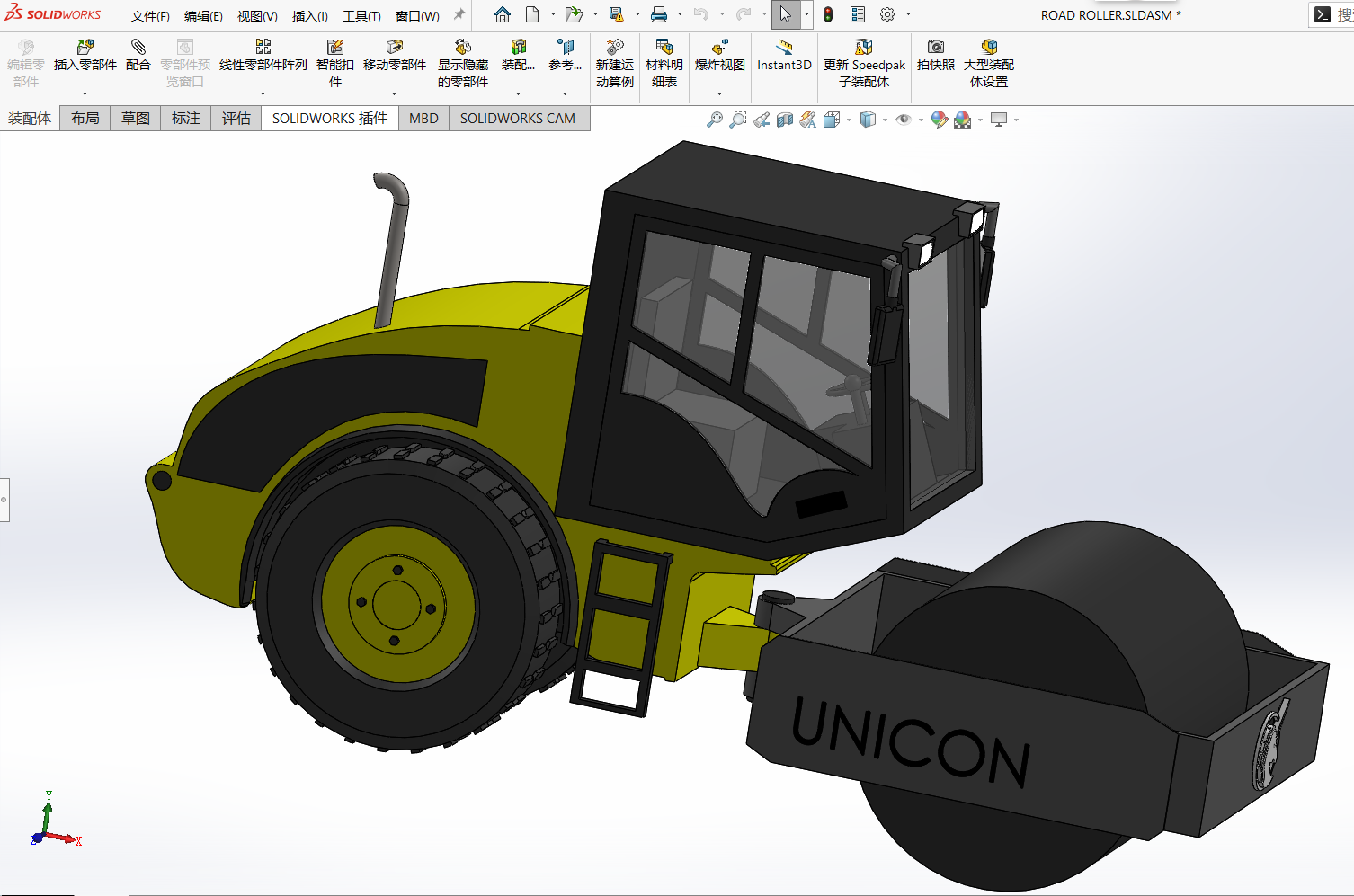Screen dimensions: 1354x896
Task: Click the Rebuild traffic light icon
Action: (828, 14)
